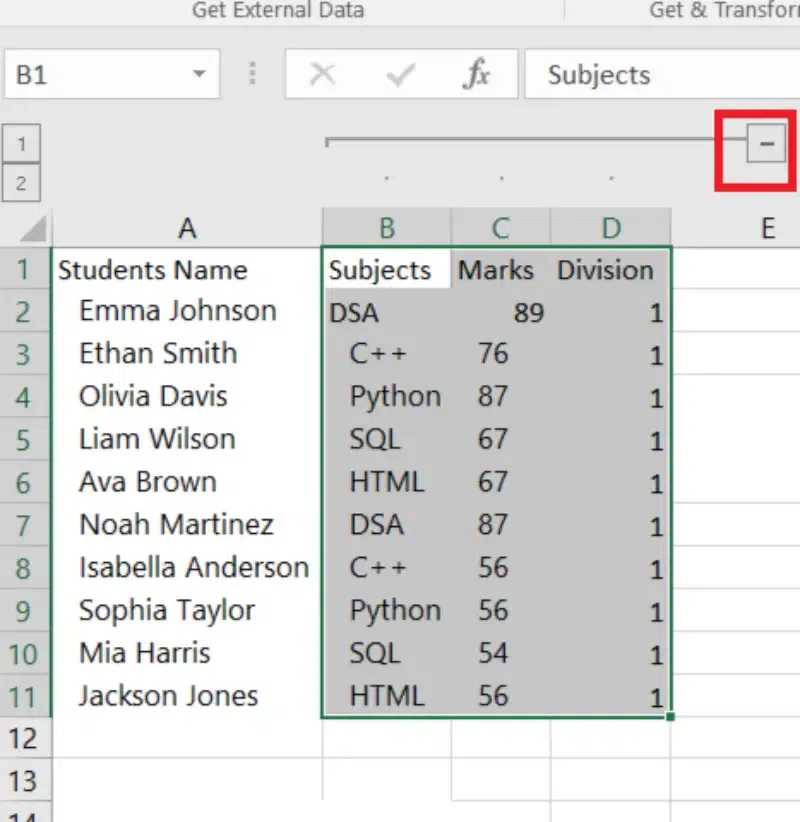Click into the formula bar showing Subjects

660,75
